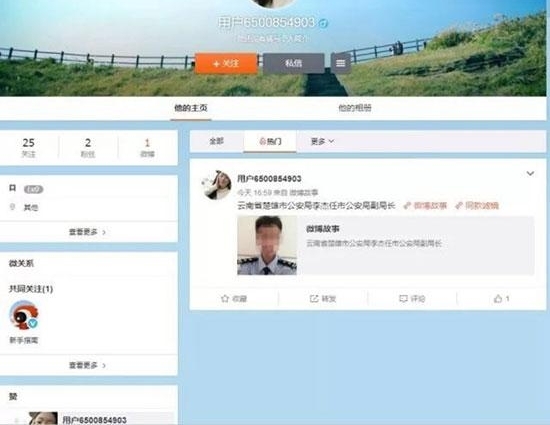Click 查看更多 under the profile info
Image resolution: width=550 pixels, height=425 pixels.
pos(87,232)
